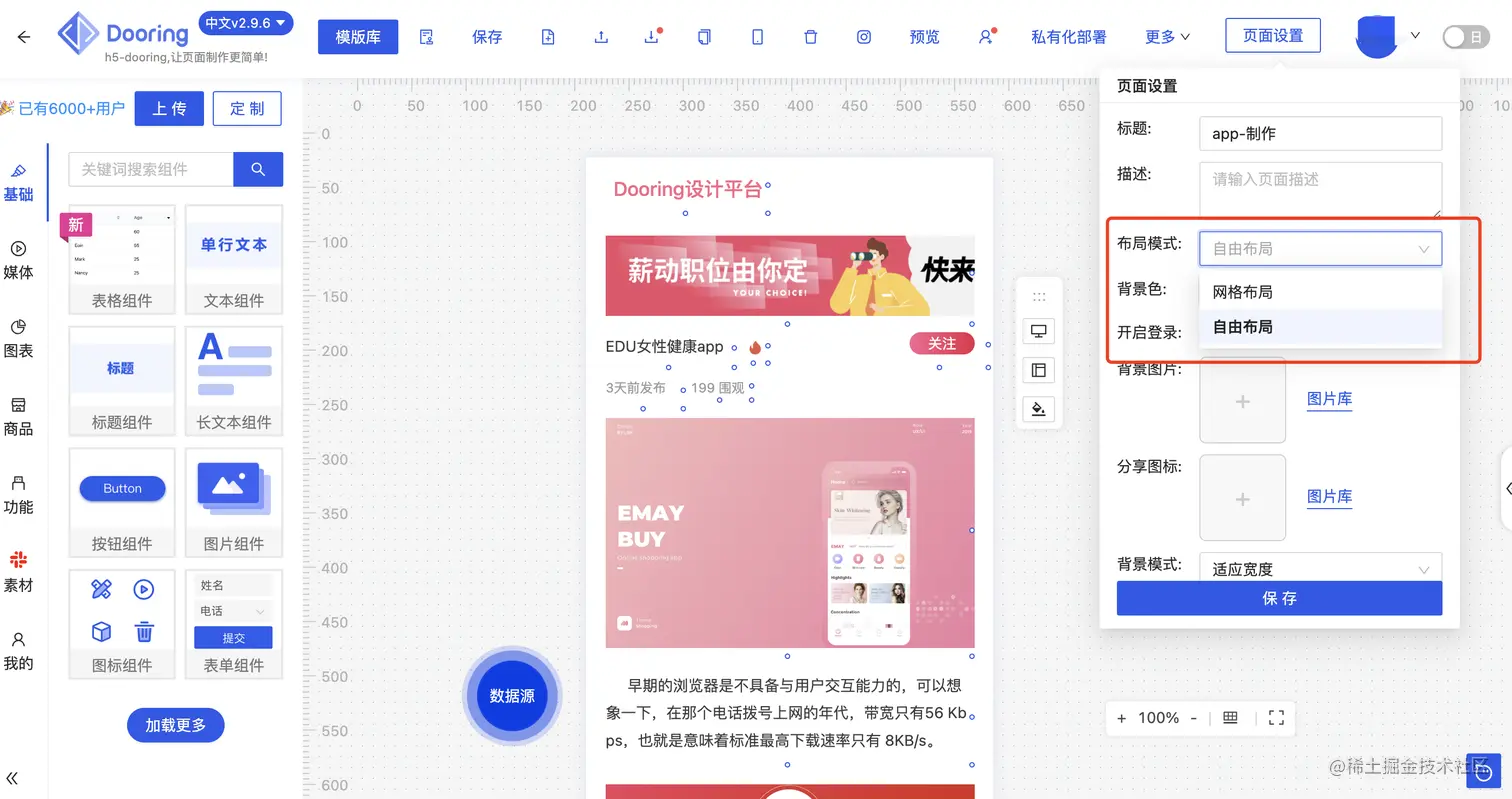Click the blue search magnifier button
The height and width of the screenshot is (799, 1512).
258,169
